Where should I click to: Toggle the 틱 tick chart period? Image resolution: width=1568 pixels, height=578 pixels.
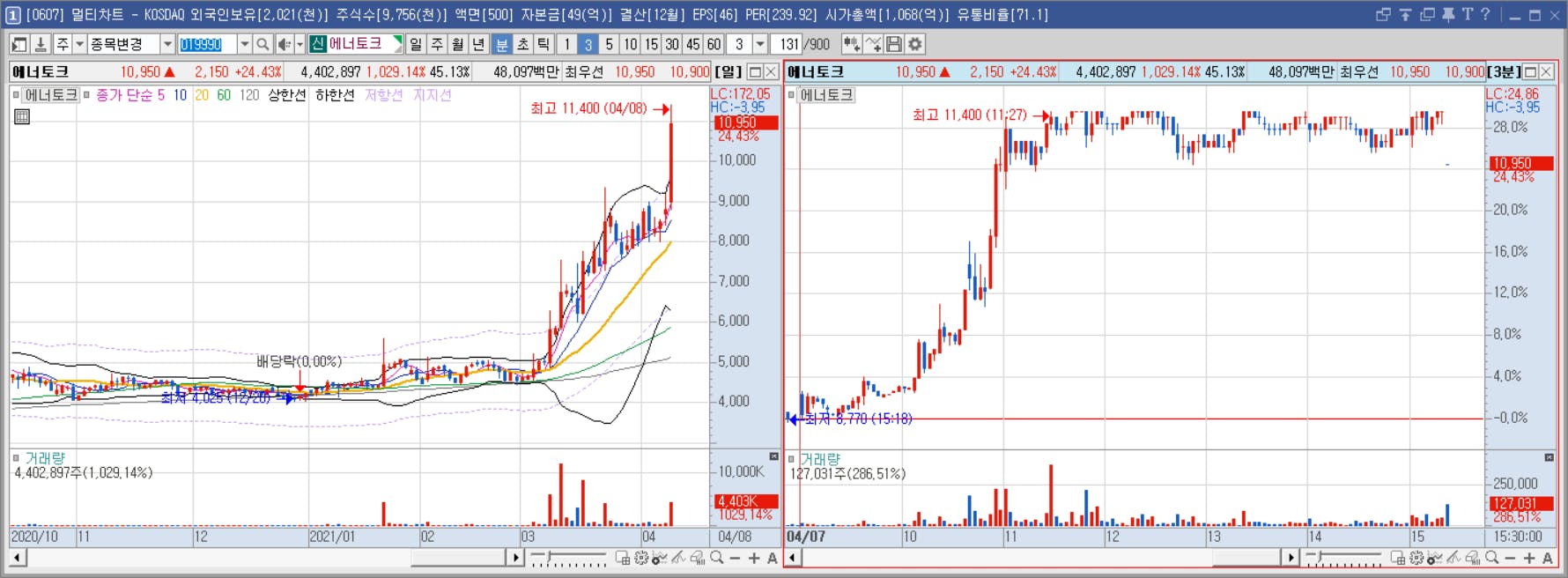point(544,44)
